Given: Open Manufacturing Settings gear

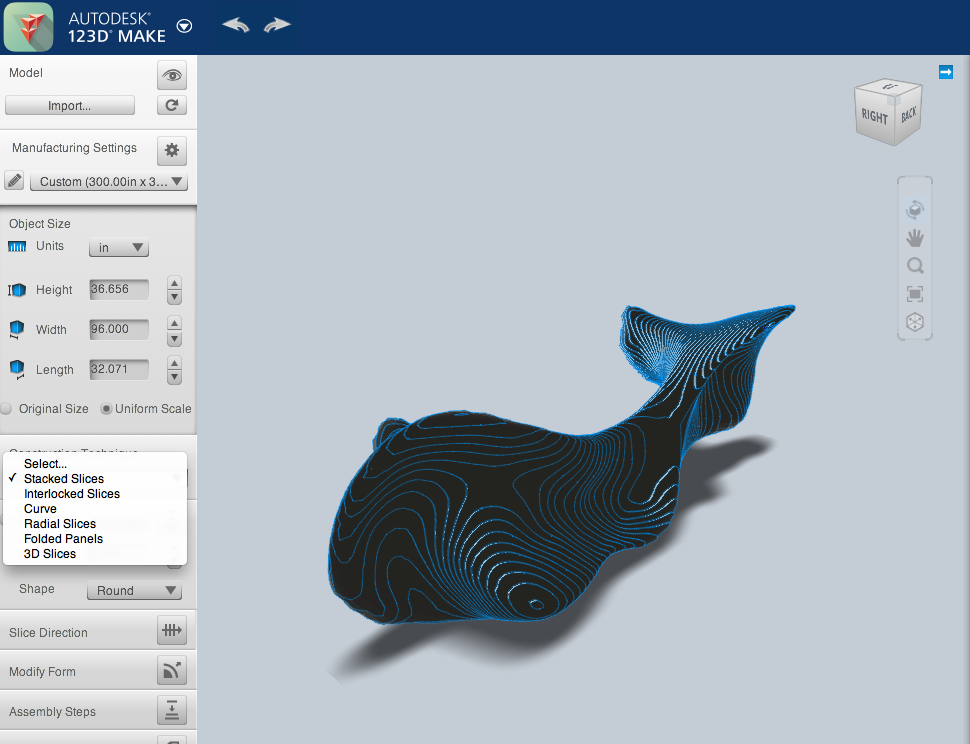Looking at the screenshot, I should [172, 150].
